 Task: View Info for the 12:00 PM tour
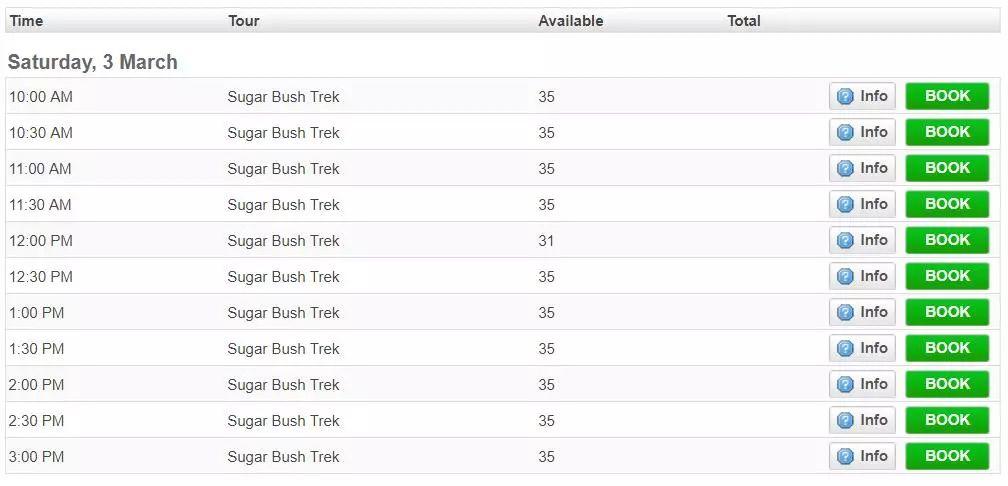coord(862,241)
